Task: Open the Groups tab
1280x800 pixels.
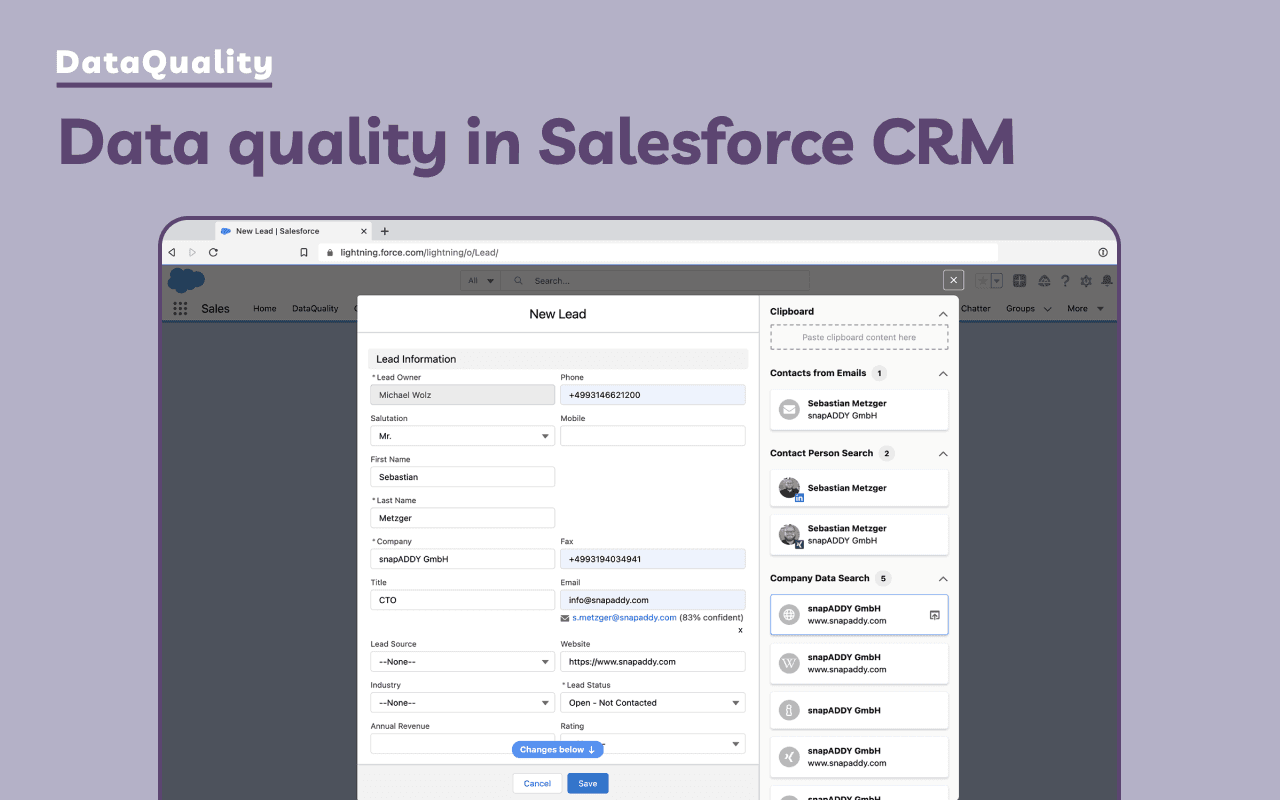Action: 1020,309
